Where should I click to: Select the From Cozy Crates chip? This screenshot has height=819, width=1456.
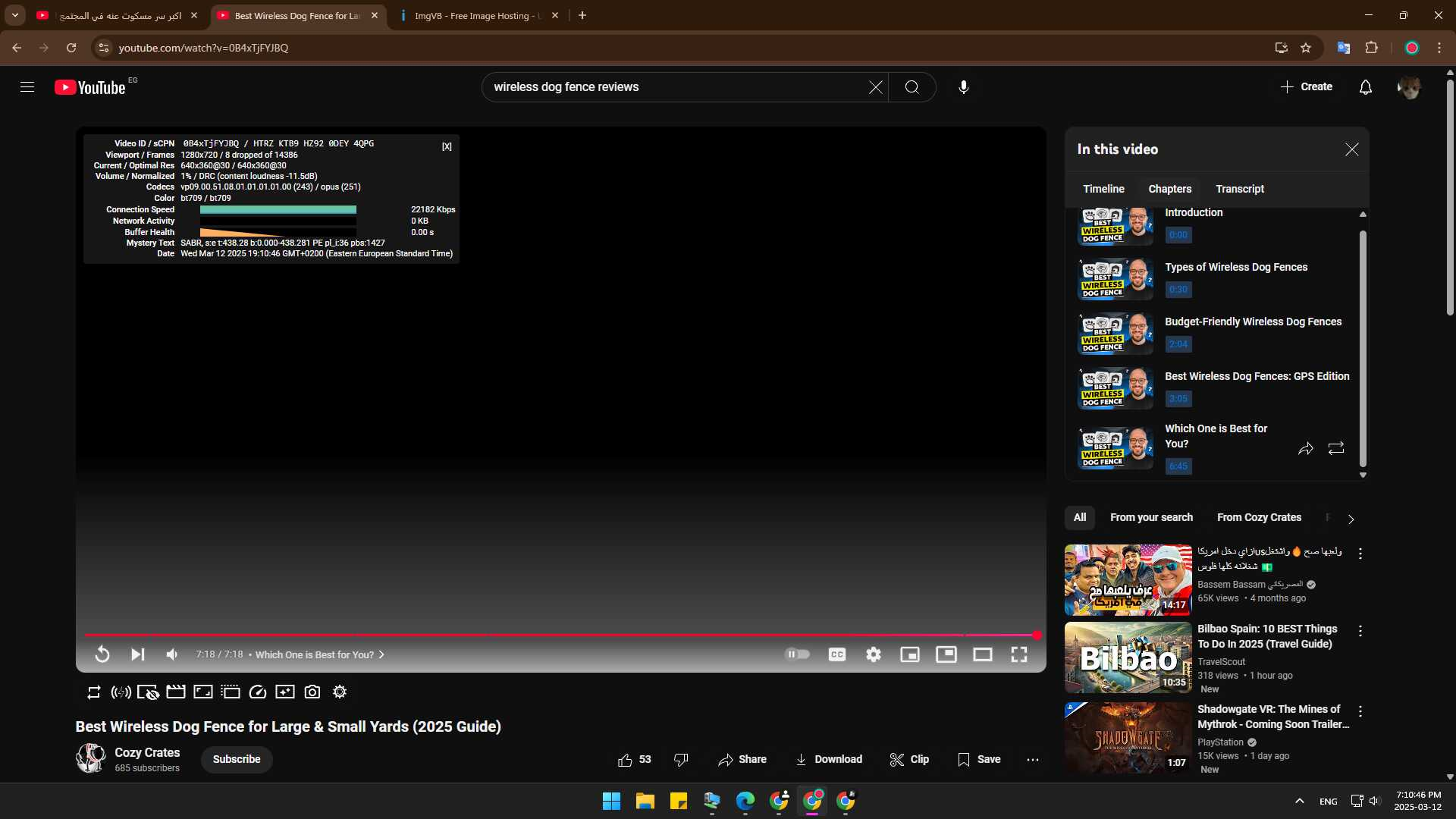(x=1259, y=517)
